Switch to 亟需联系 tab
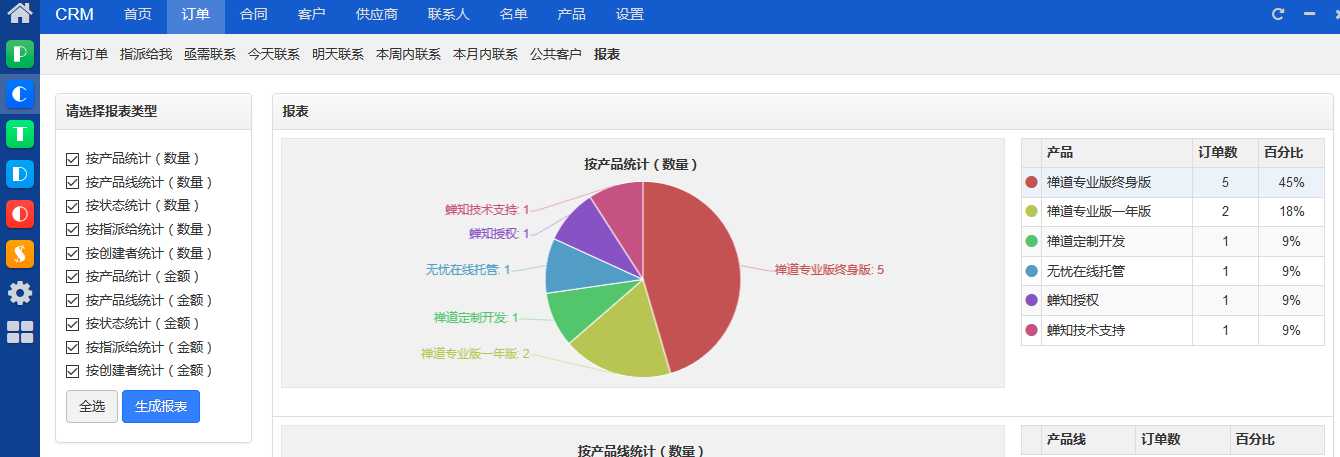This screenshot has height=457, width=1340. [210, 55]
